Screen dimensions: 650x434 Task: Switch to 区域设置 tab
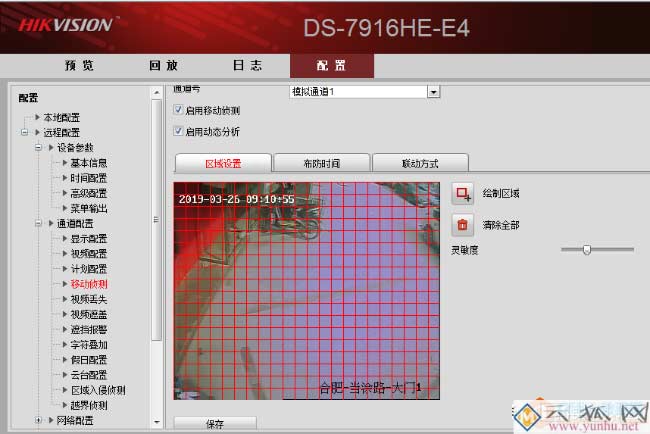223,163
